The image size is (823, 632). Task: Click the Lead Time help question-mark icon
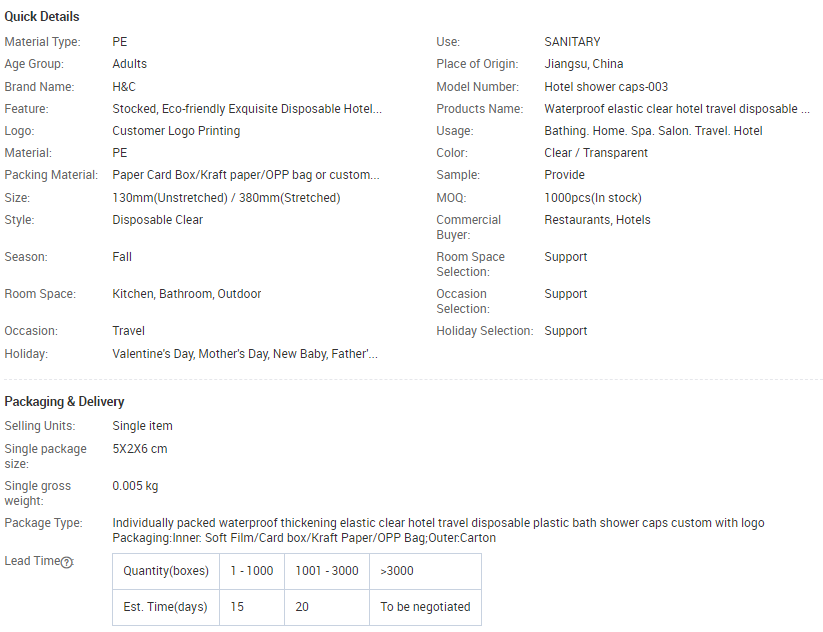pos(66,562)
